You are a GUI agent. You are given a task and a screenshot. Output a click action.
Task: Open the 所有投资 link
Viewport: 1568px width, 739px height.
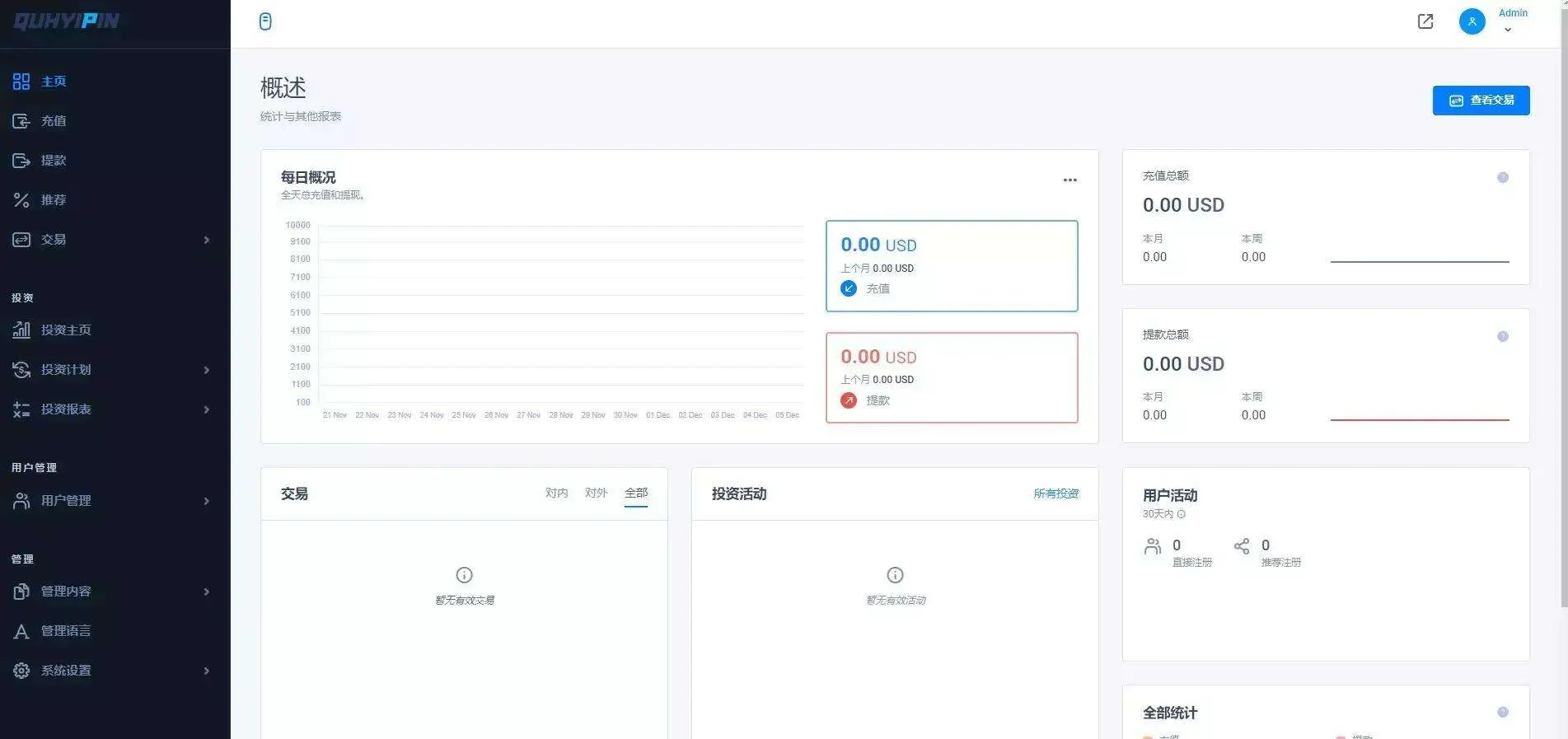tap(1055, 493)
